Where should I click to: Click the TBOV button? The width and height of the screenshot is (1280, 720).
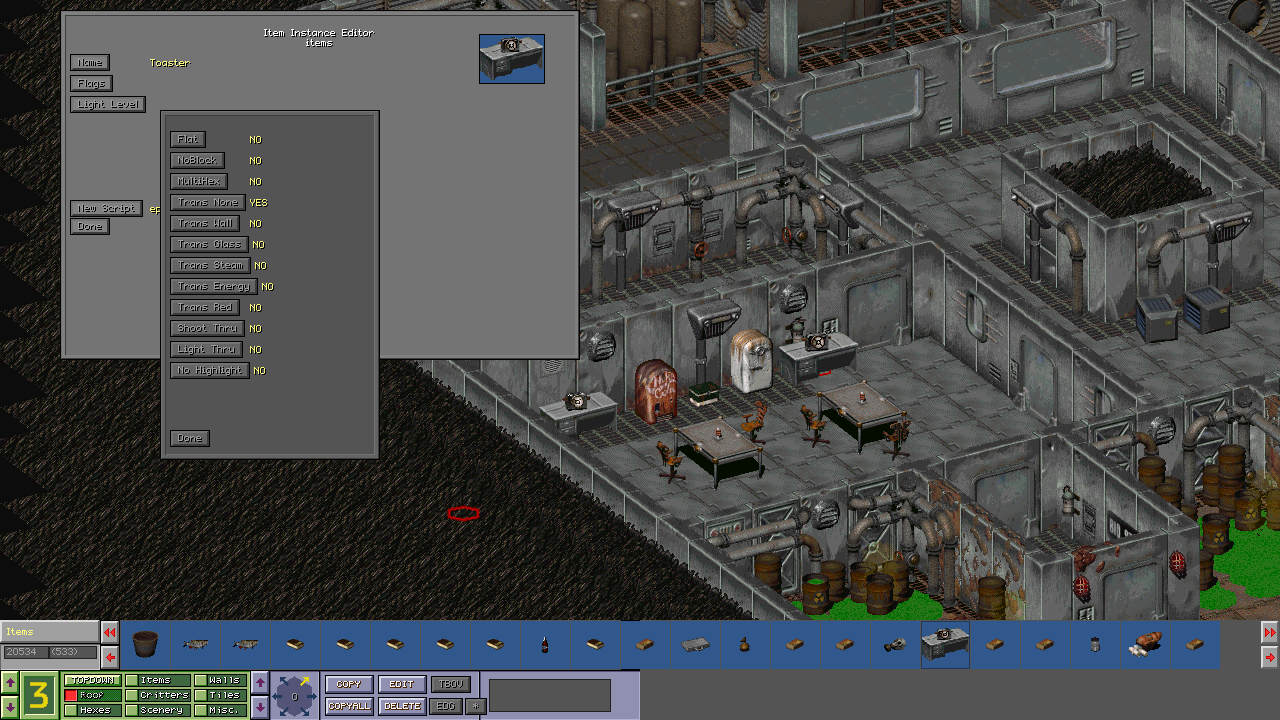point(451,684)
